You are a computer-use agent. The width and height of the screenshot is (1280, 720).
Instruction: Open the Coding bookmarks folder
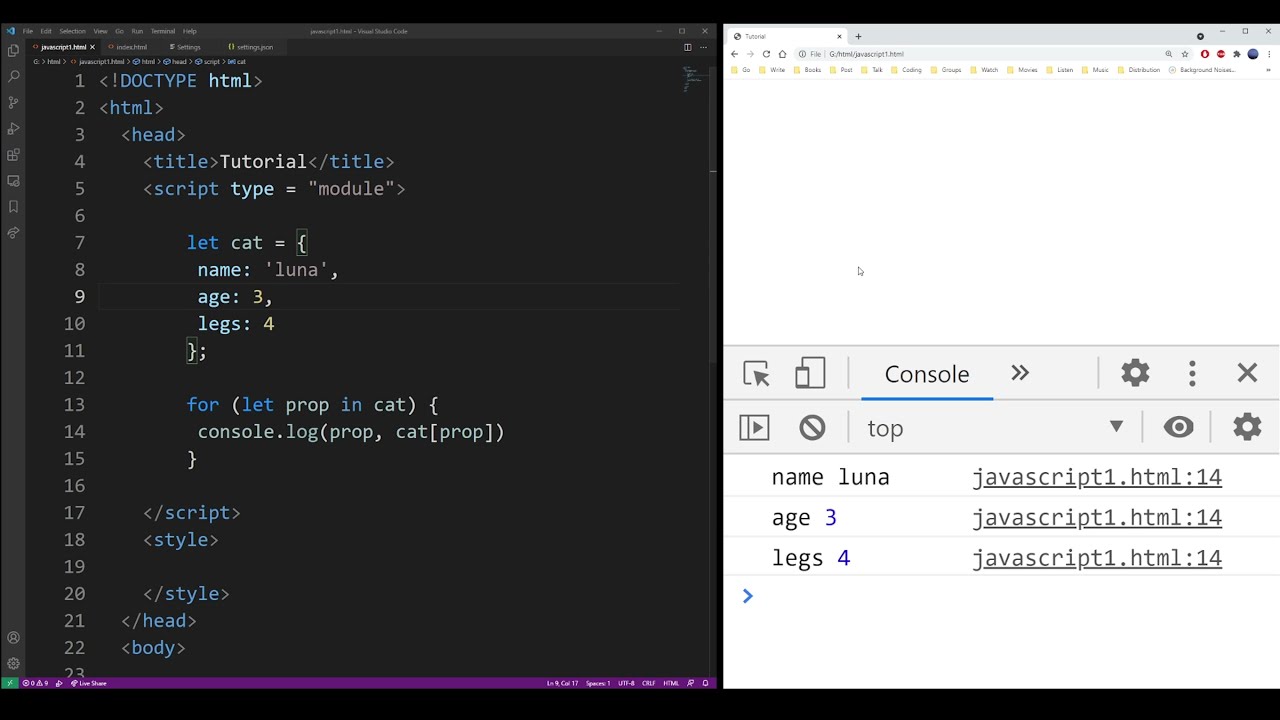point(906,70)
